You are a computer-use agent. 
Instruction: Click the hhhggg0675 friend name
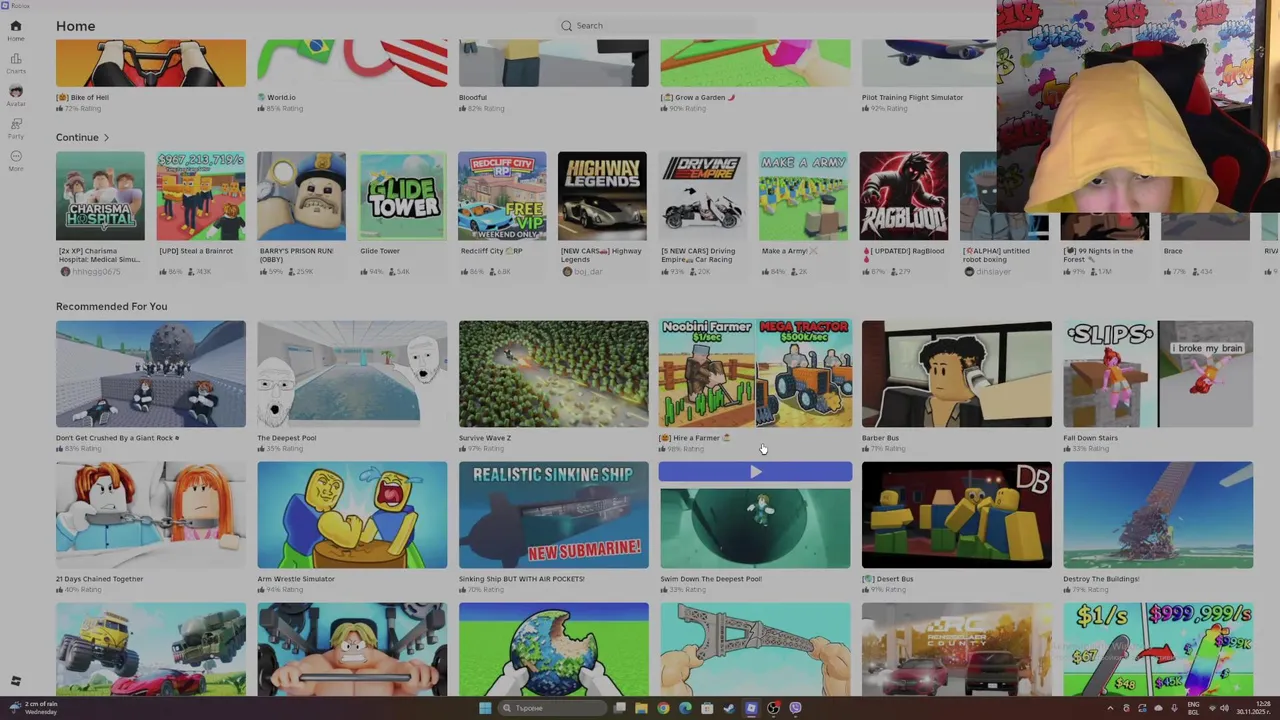(96, 272)
